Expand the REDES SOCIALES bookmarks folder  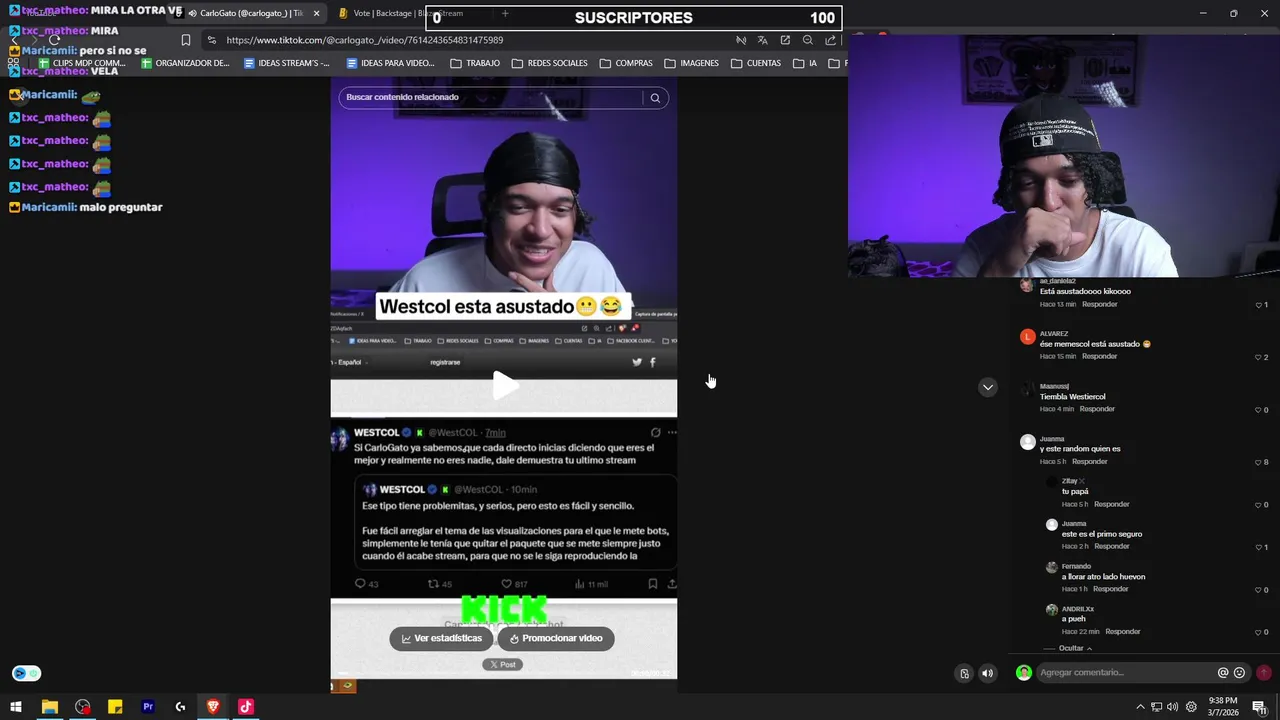549,63
